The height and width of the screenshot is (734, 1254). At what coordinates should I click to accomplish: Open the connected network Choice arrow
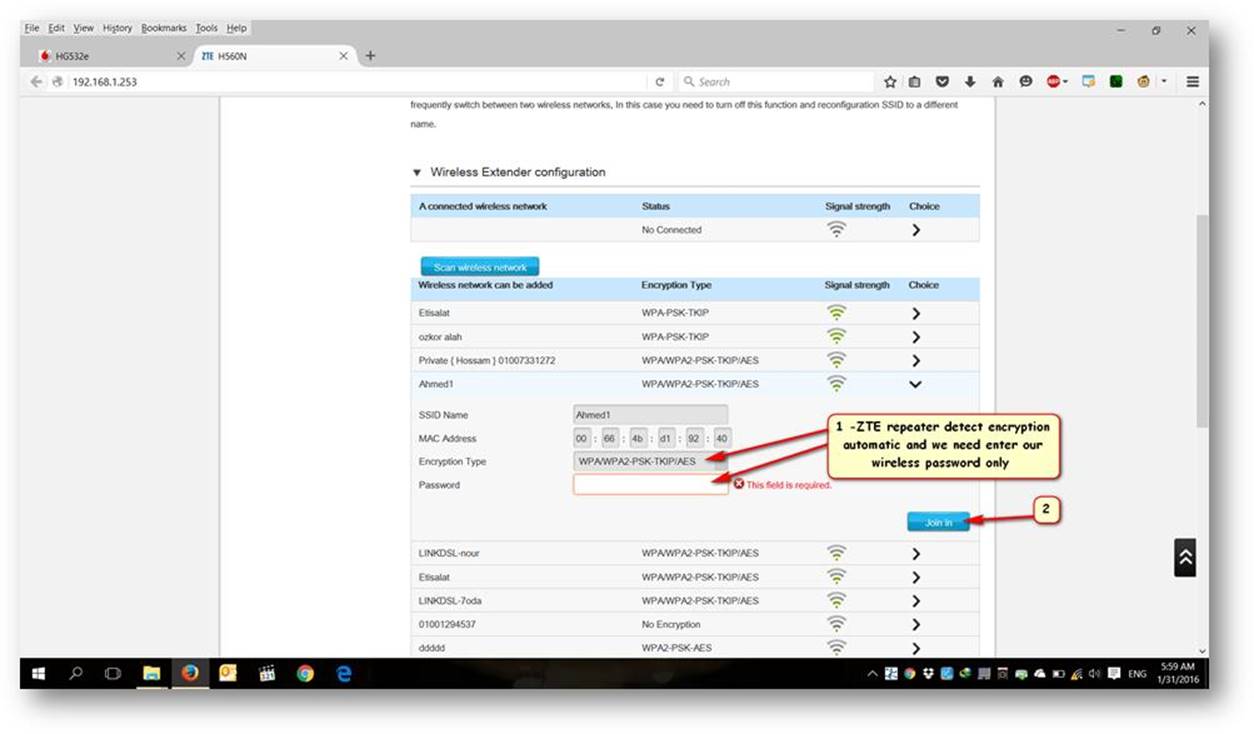click(x=915, y=230)
